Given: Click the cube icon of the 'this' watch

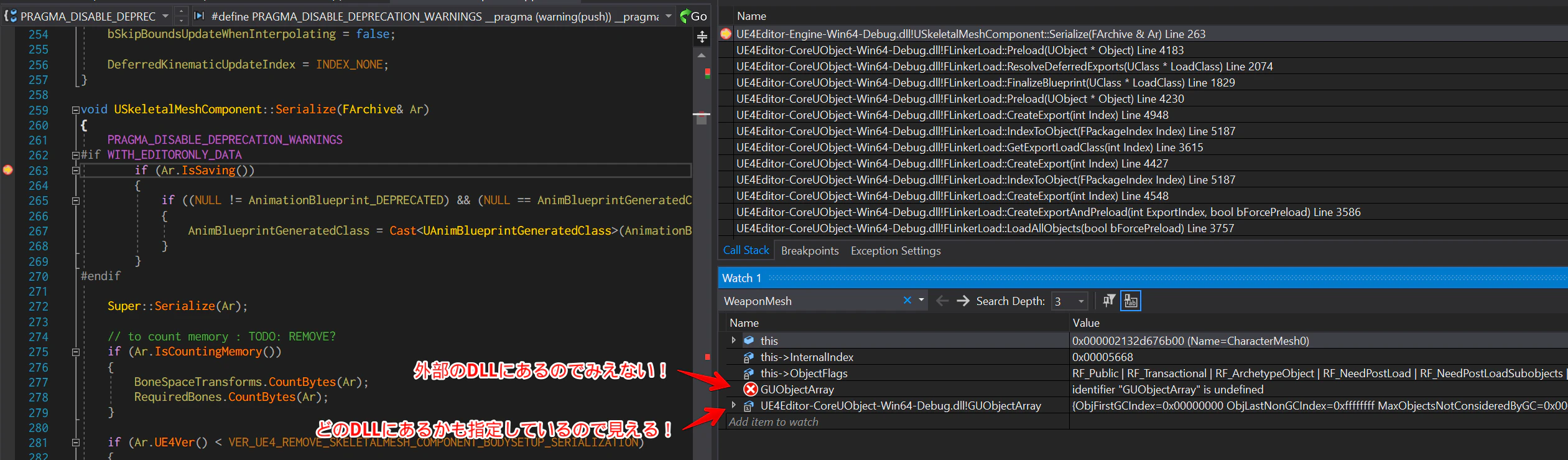Looking at the screenshot, I should click(749, 340).
